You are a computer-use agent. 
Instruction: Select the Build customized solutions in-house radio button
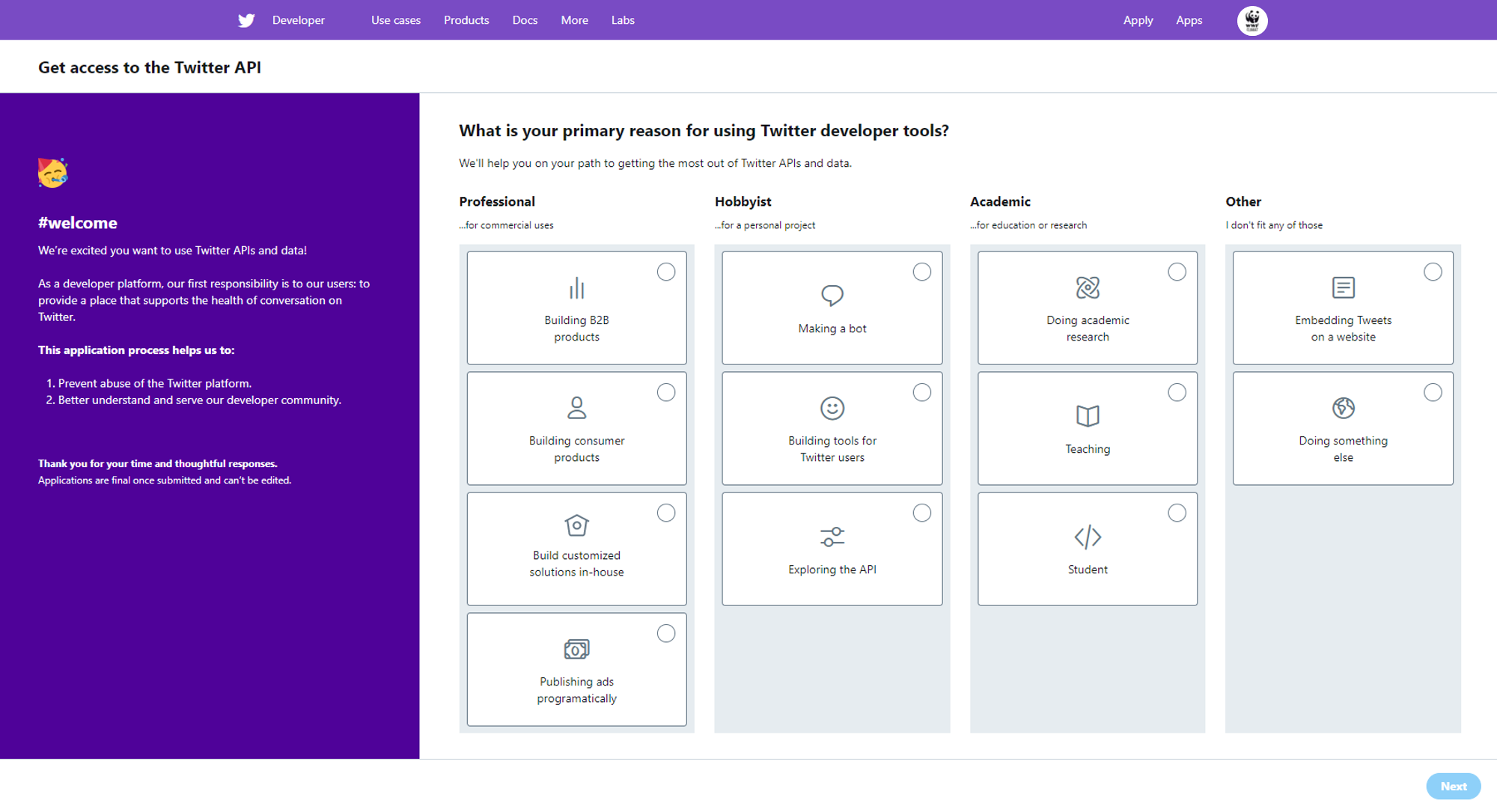click(x=665, y=513)
